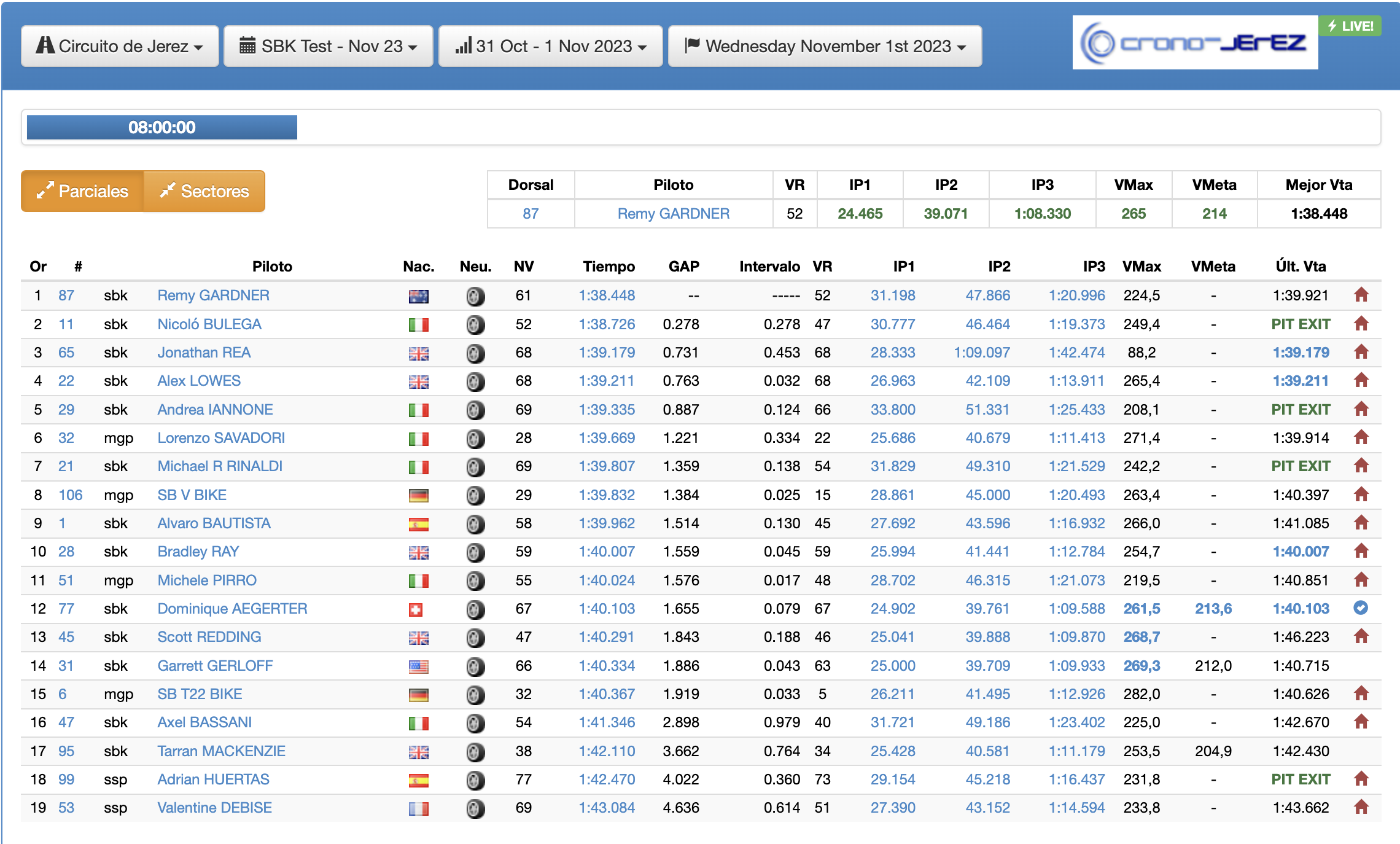Viewport: 1400px width, 844px height.
Task: Click the home icon in SB T22 BIKE's row
Action: (1361, 694)
